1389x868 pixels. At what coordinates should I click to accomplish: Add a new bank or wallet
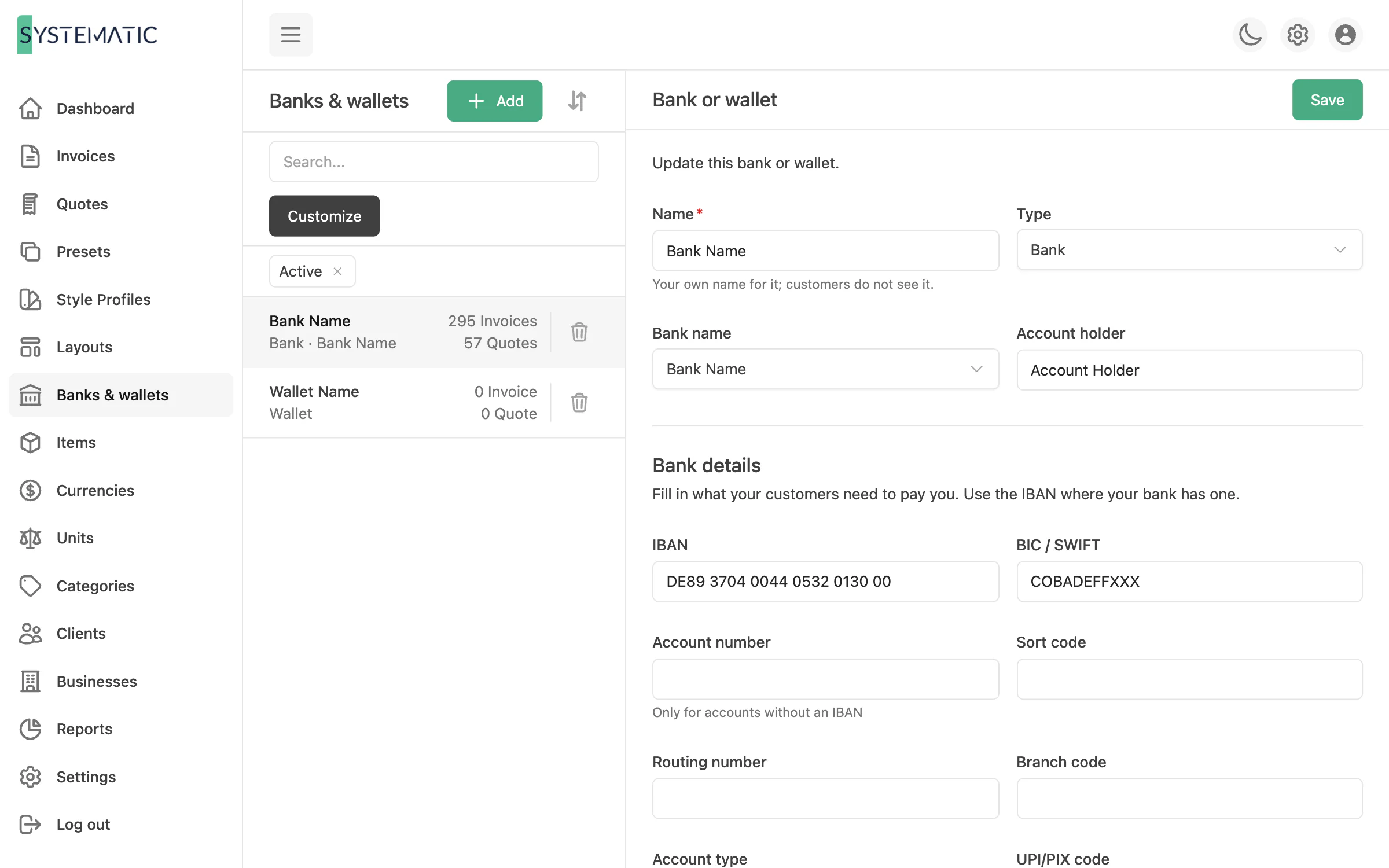495,101
